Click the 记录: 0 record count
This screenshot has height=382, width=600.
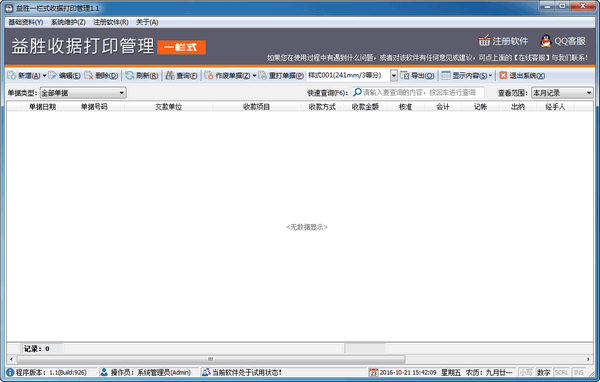(37, 349)
